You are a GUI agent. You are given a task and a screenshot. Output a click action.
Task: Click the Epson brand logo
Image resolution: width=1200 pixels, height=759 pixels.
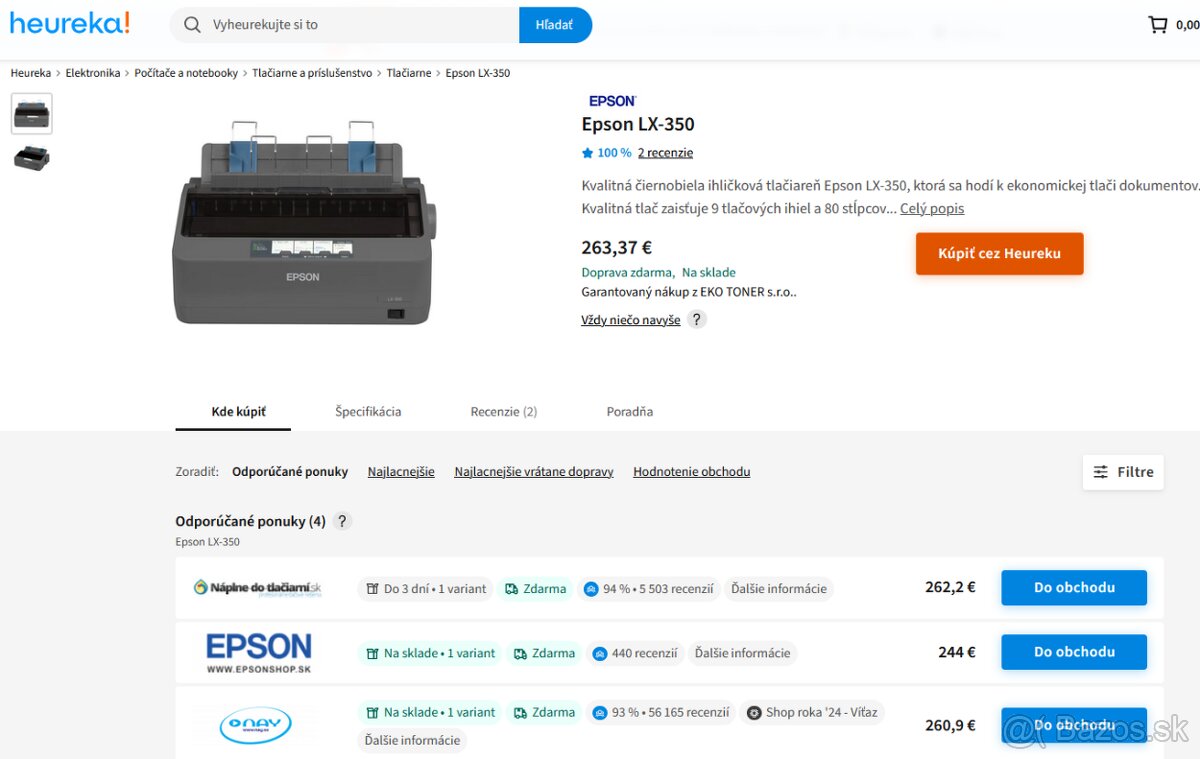612,101
